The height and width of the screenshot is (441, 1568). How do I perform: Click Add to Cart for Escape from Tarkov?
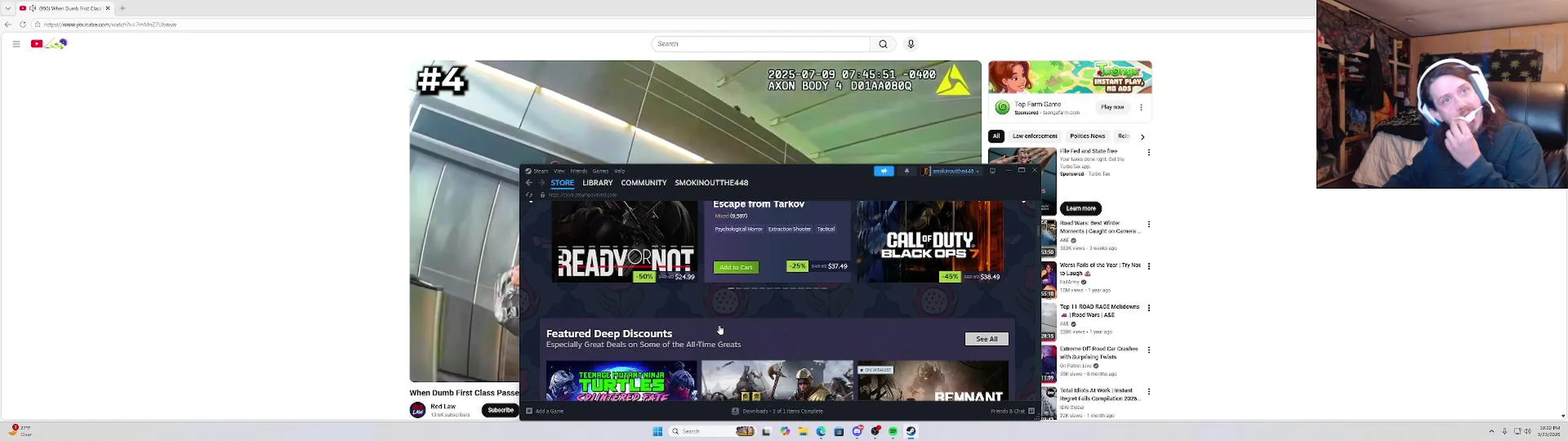pos(736,267)
